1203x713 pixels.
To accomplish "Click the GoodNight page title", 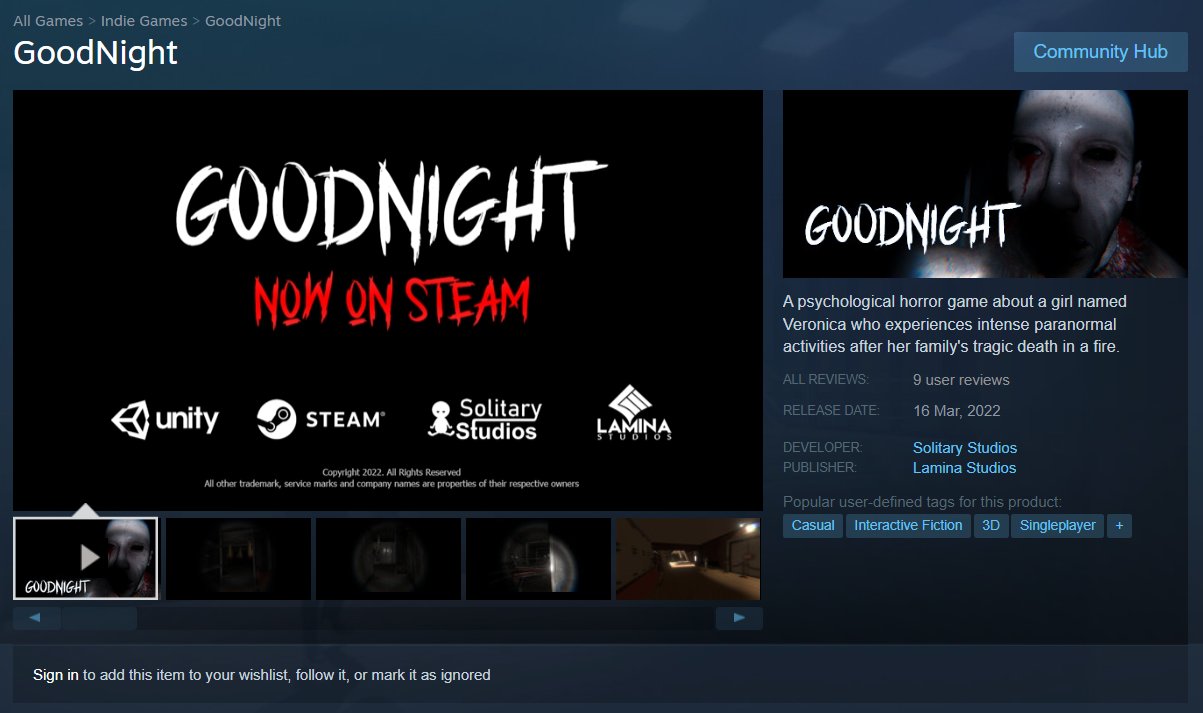I will (x=96, y=52).
